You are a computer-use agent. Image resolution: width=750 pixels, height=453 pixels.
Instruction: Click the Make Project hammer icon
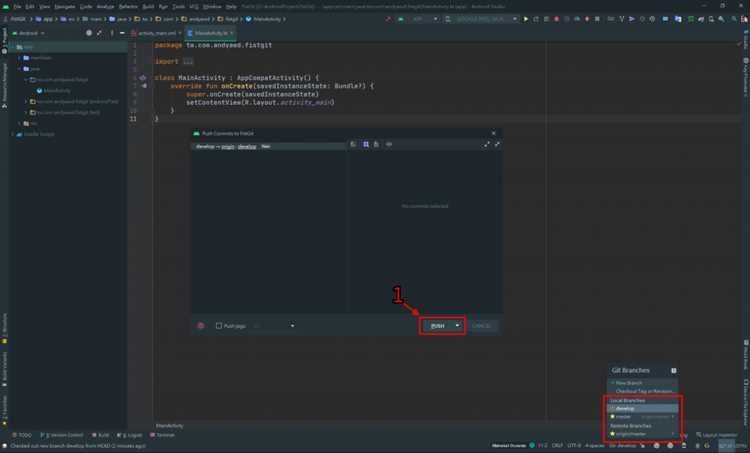tap(388, 19)
